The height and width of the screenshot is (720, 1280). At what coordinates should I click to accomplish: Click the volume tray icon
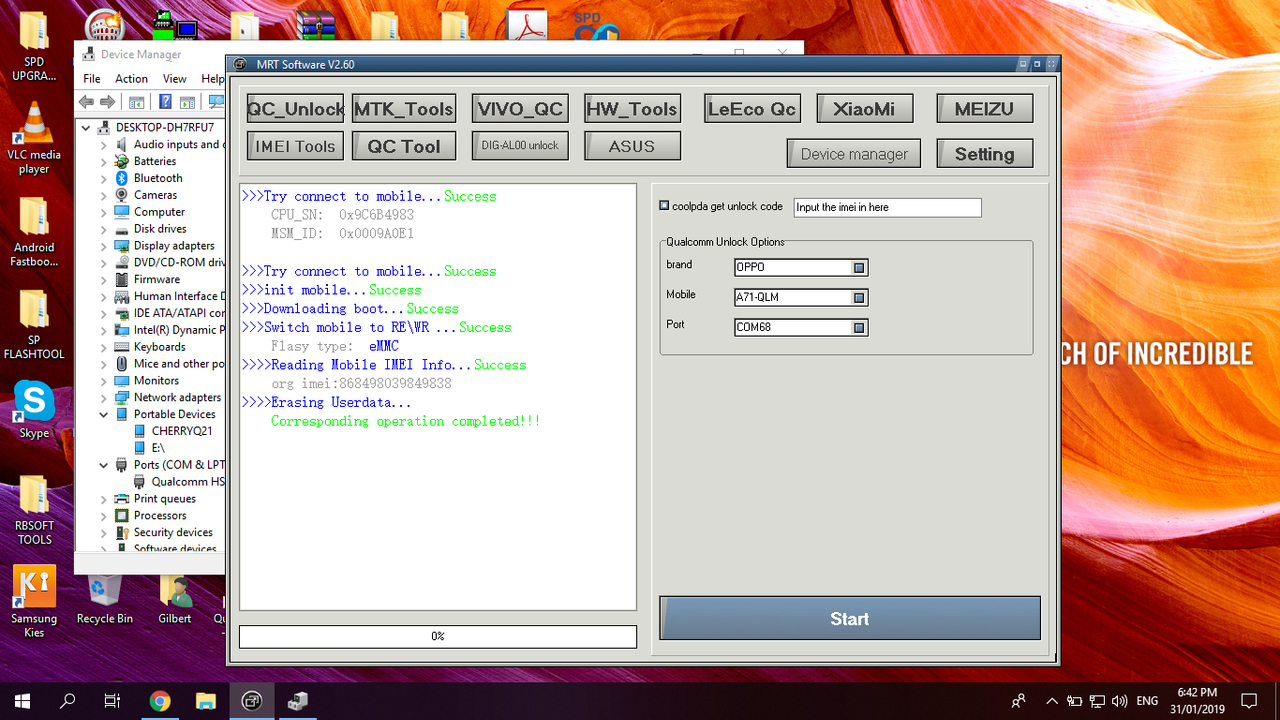point(1119,701)
